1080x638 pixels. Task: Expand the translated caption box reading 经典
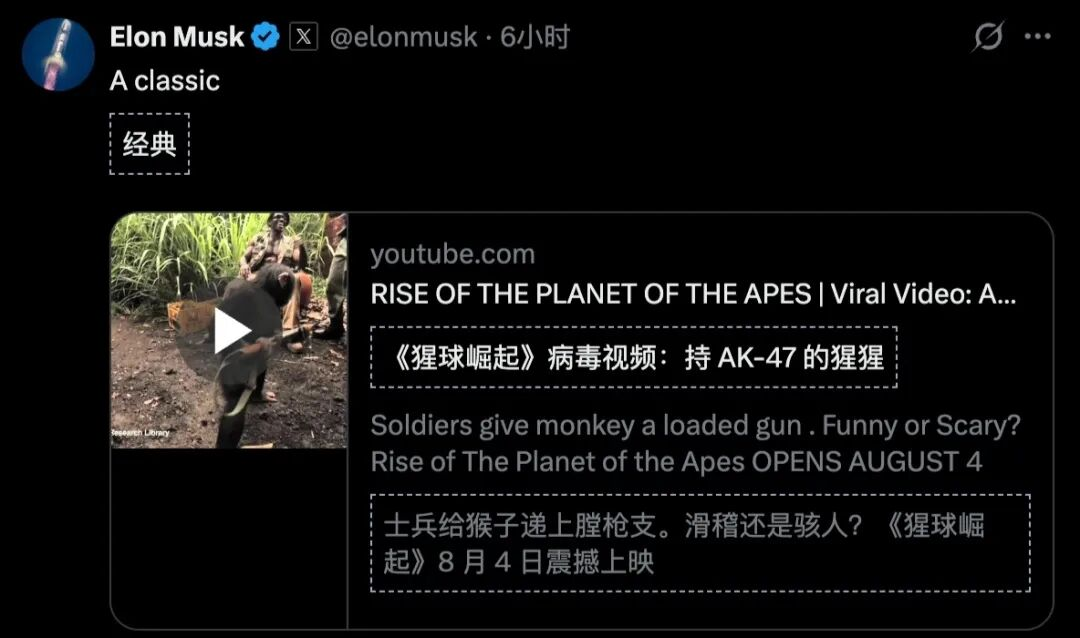148,143
